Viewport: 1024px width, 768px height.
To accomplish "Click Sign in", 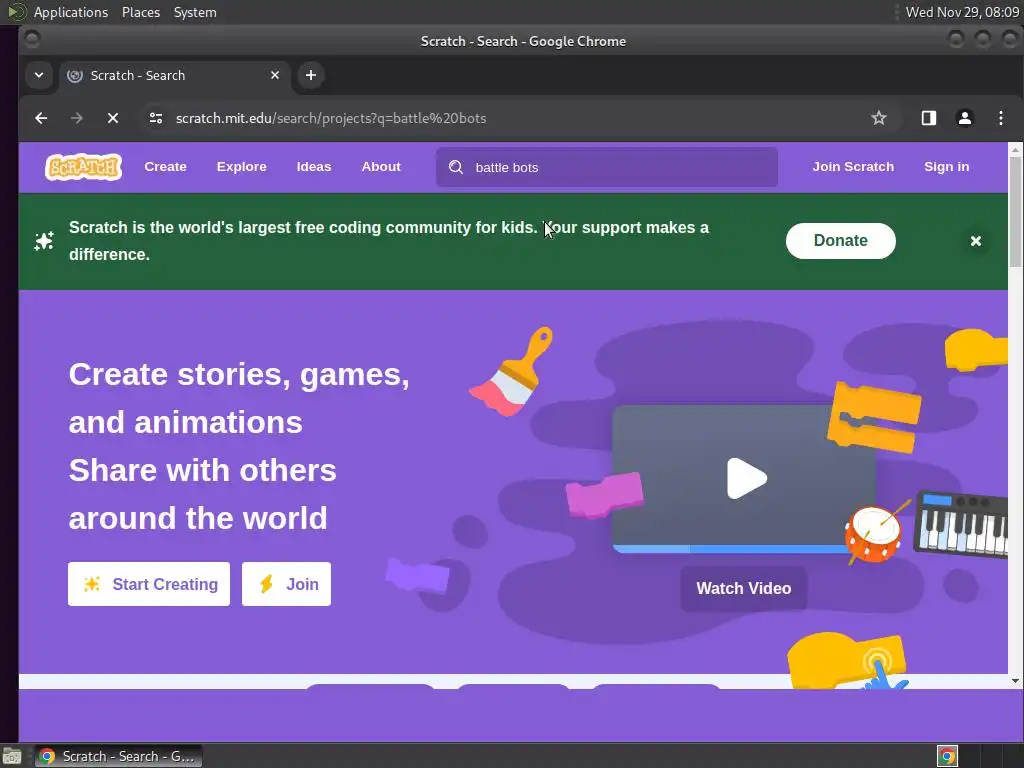I will [x=946, y=167].
